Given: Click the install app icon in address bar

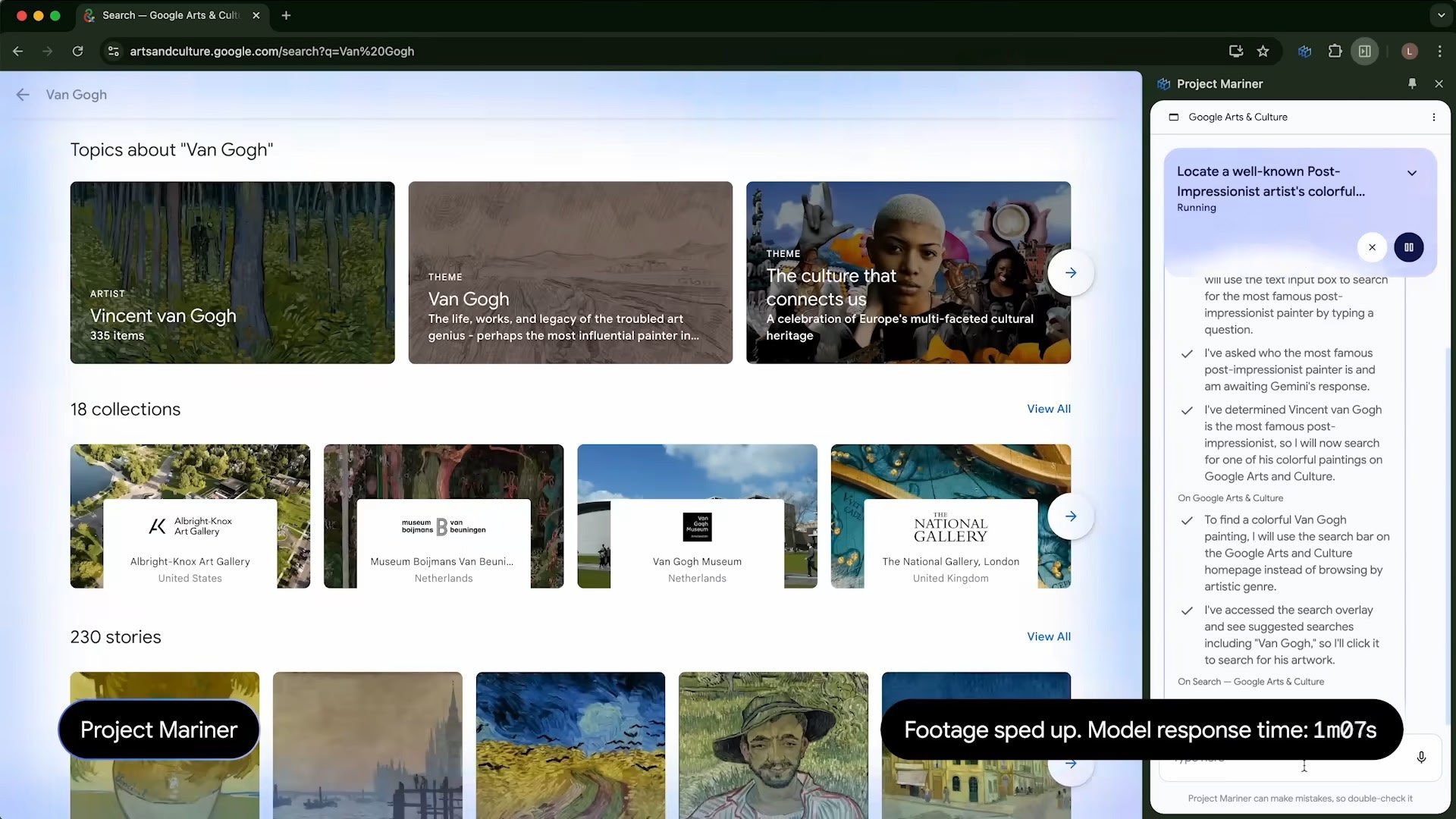Looking at the screenshot, I should tap(1236, 52).
